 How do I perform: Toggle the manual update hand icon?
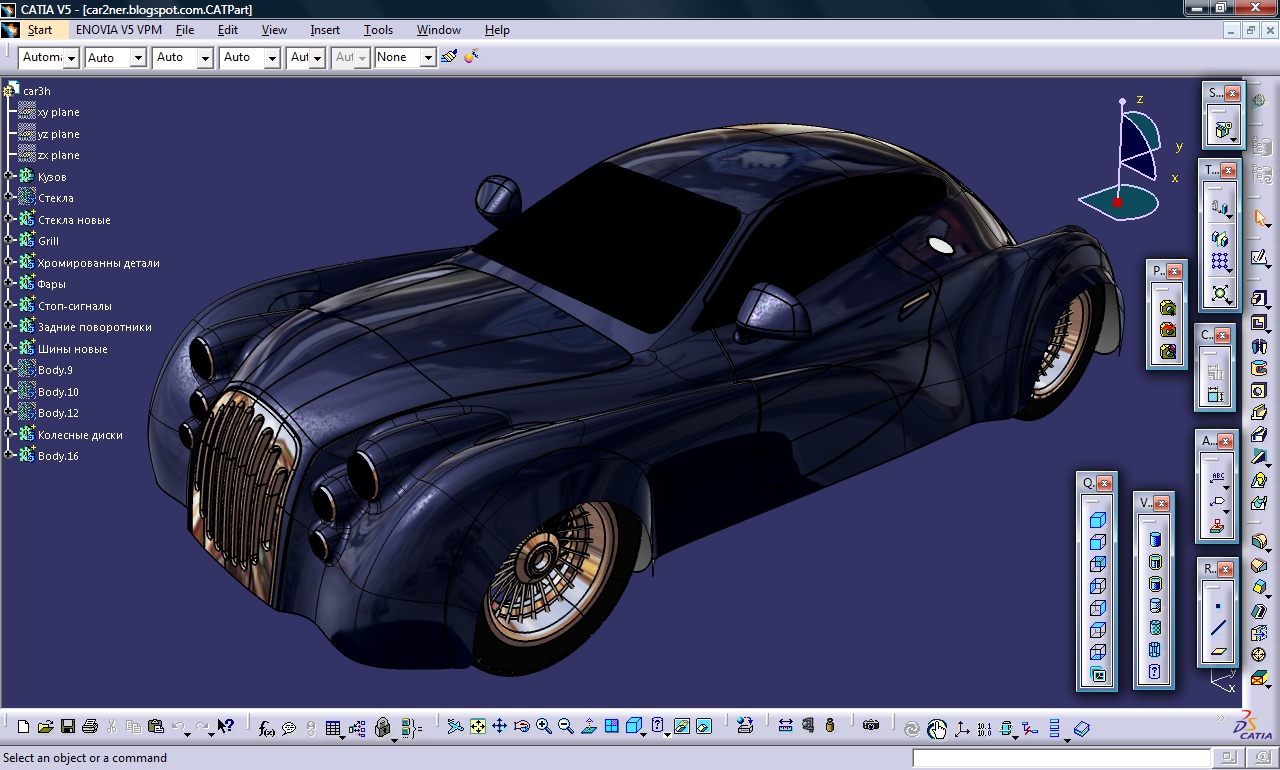click(936, 729)
